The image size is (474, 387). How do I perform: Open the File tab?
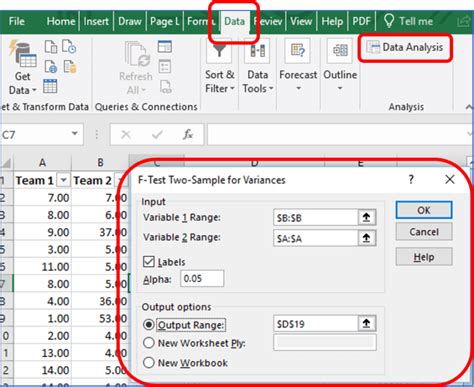17,21
